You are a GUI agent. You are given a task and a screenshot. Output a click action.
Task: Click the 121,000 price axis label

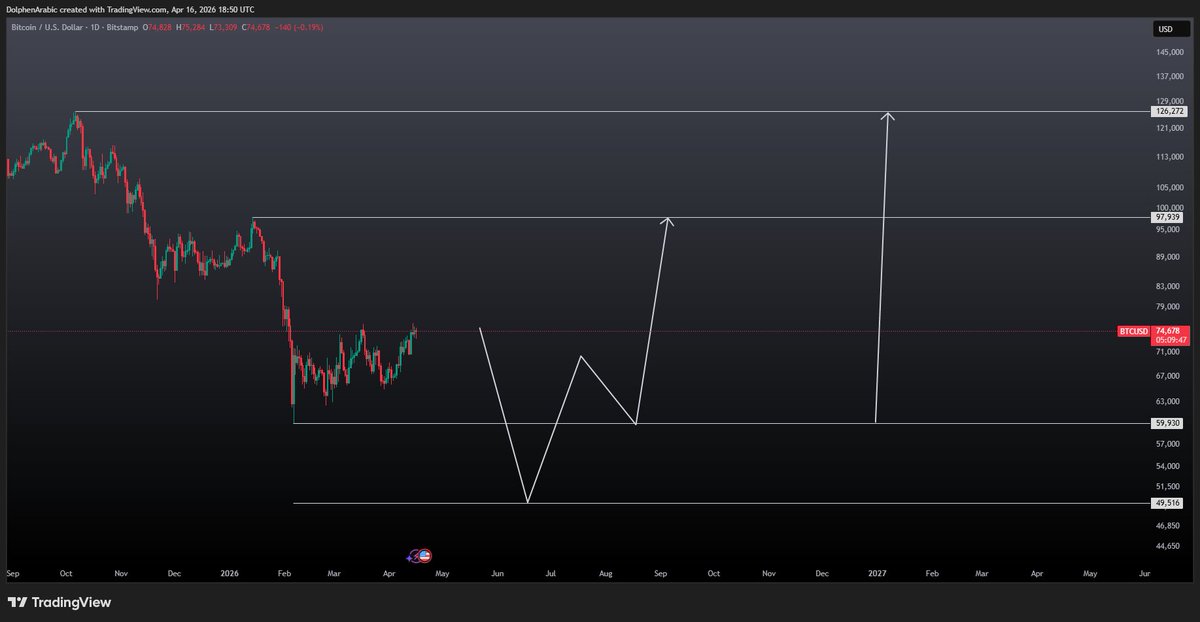click(x=1169, y=128)
